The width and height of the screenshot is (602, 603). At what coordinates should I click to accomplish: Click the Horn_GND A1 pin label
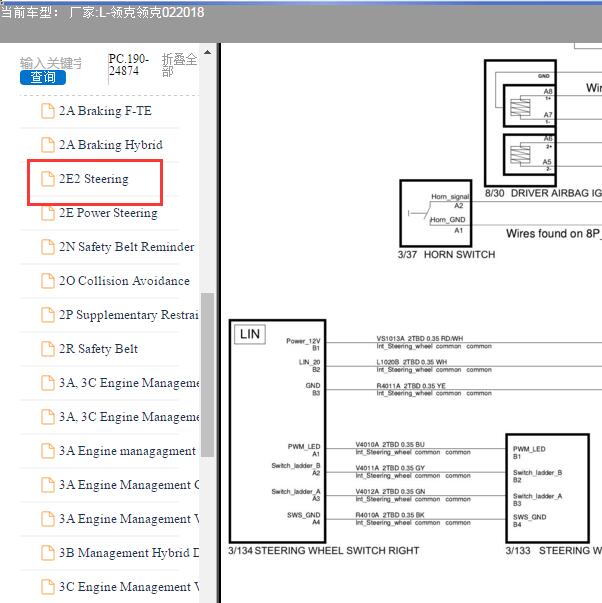coord(448,225)
